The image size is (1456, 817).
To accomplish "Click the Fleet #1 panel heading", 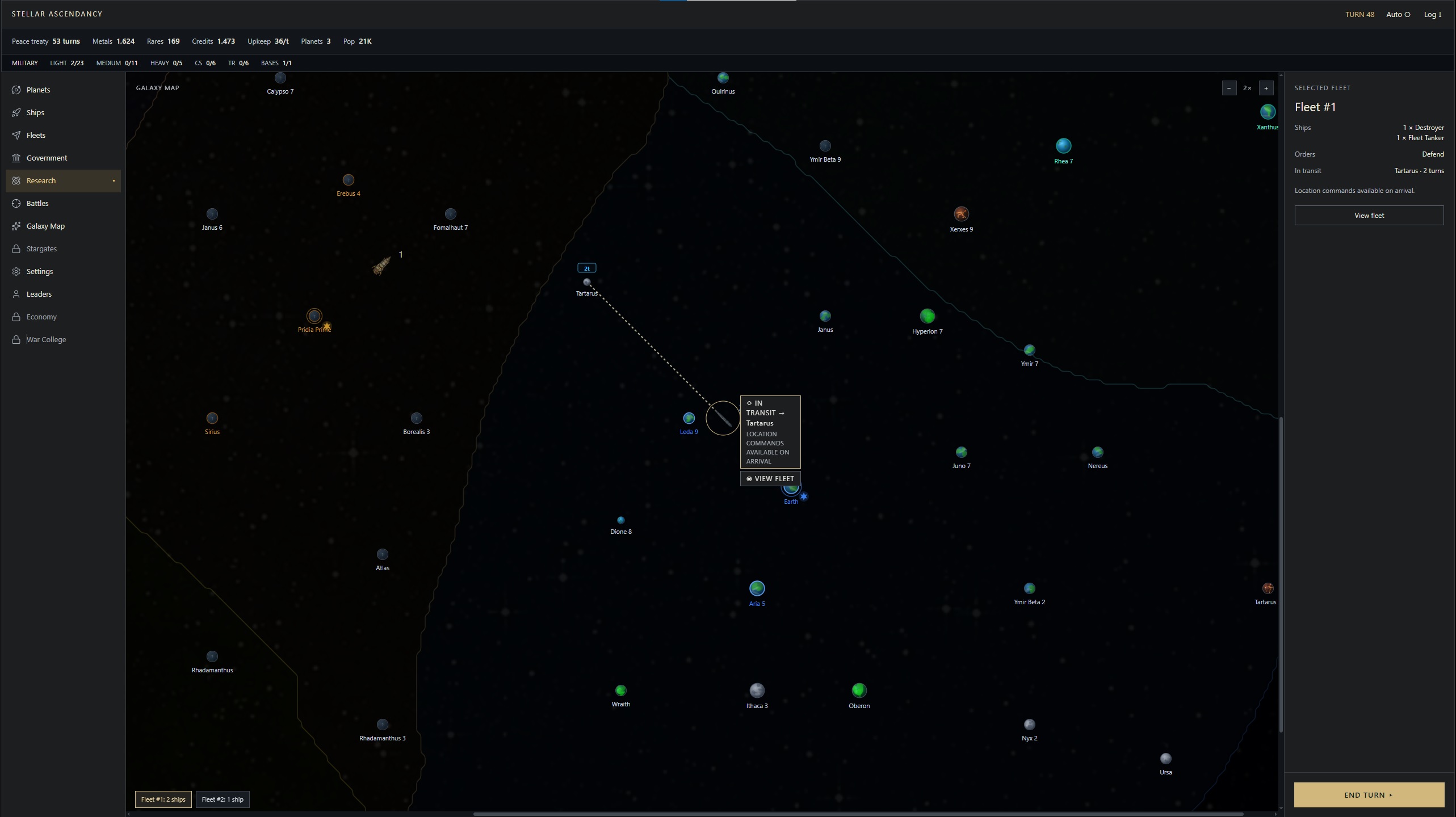I will pos(1315,107).
